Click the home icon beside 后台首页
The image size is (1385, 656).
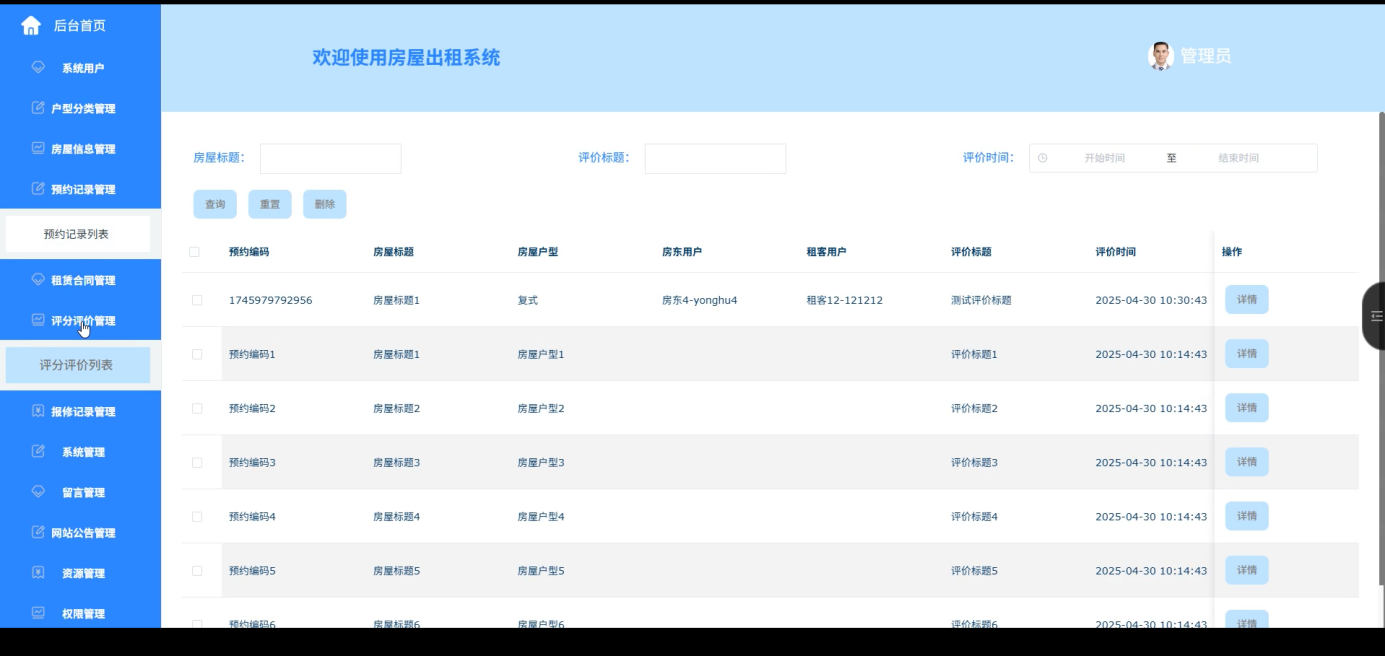31,26
